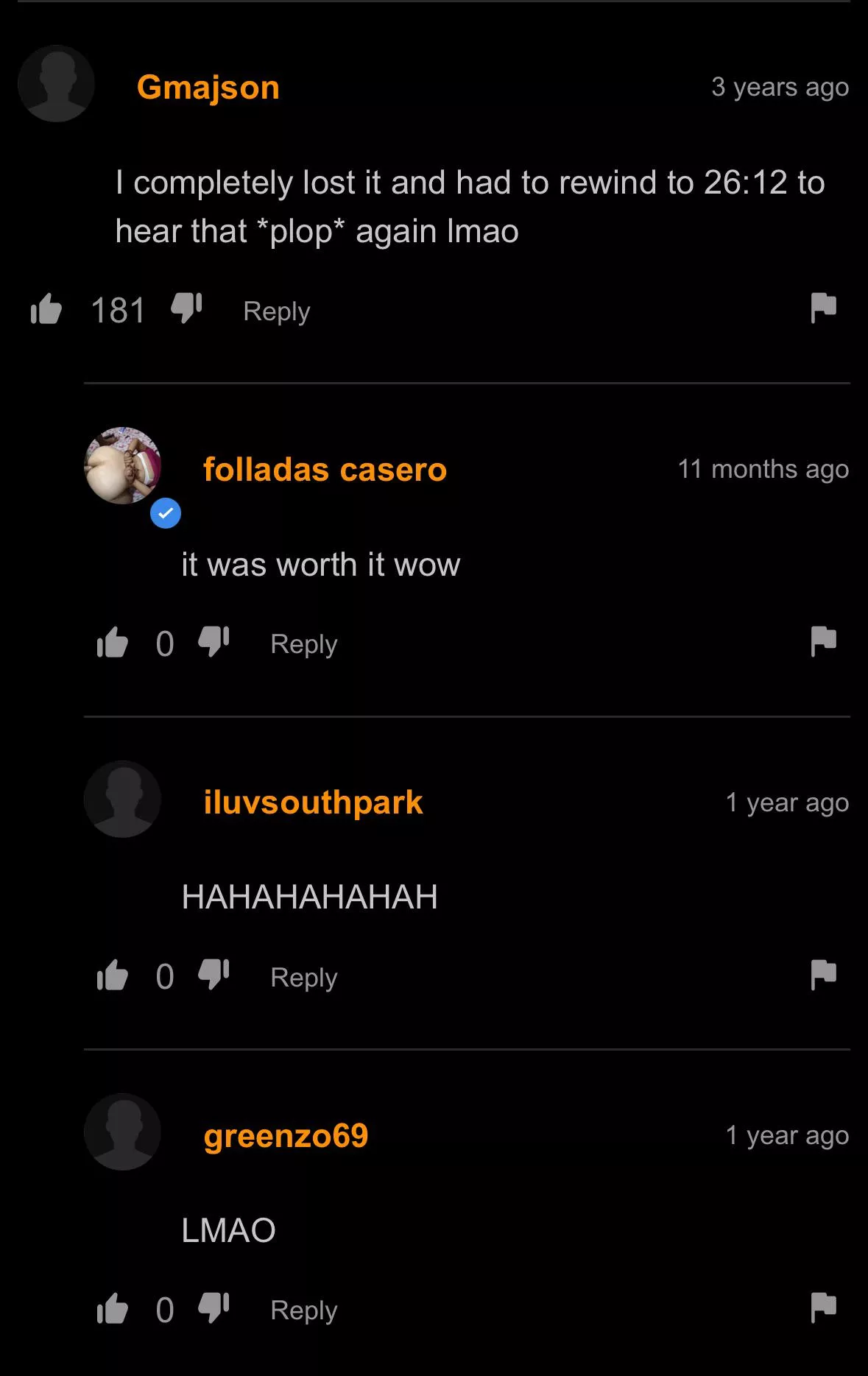Image resolution: width=868 pixels, height=1376 pixels.
Task: Thumbs up the folladas casero reply
Action: (113, 643)
